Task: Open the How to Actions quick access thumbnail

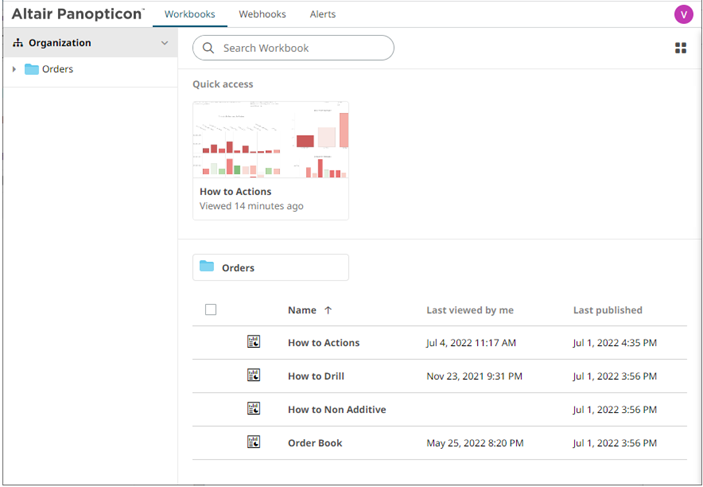Action: point(270,139)
